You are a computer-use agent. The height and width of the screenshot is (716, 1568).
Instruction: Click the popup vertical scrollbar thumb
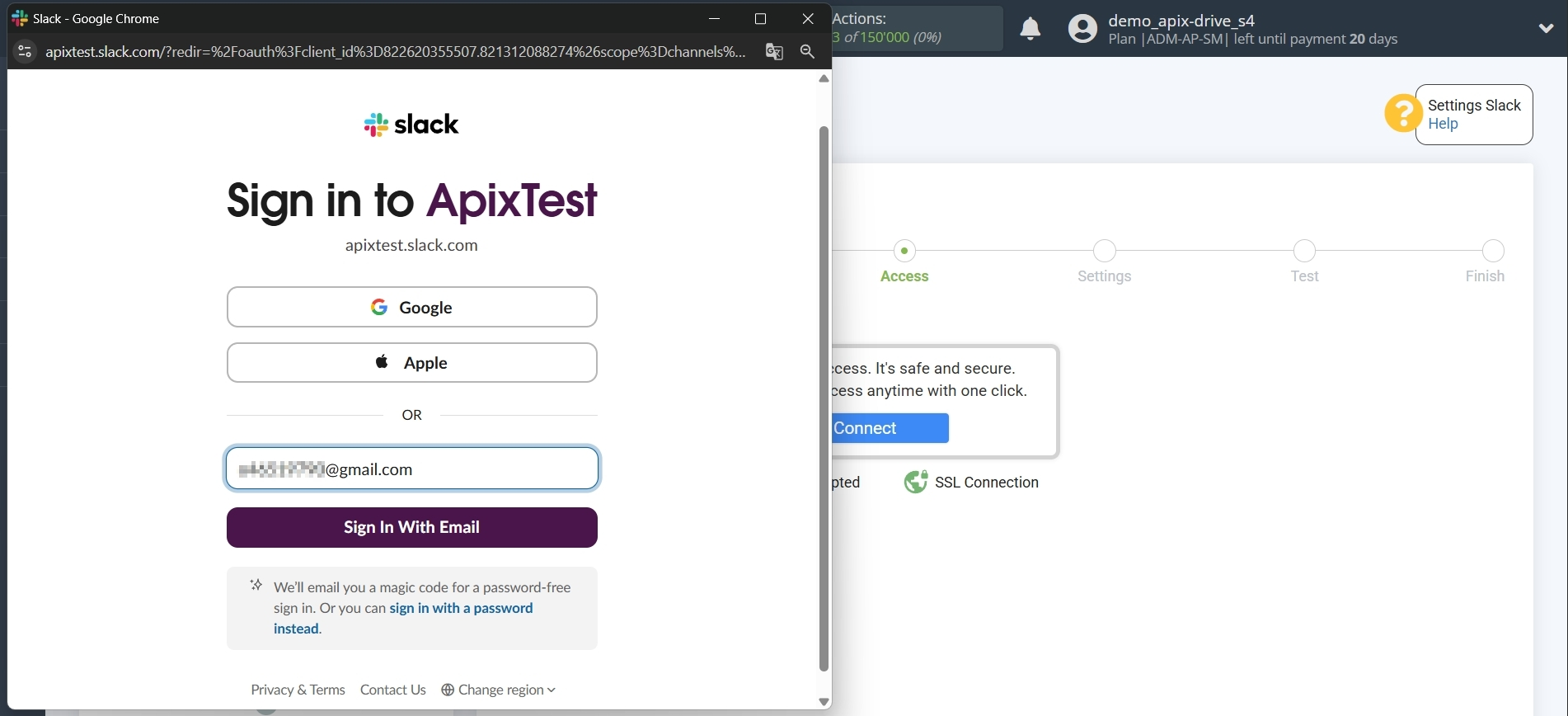click(x=824, y=398)
